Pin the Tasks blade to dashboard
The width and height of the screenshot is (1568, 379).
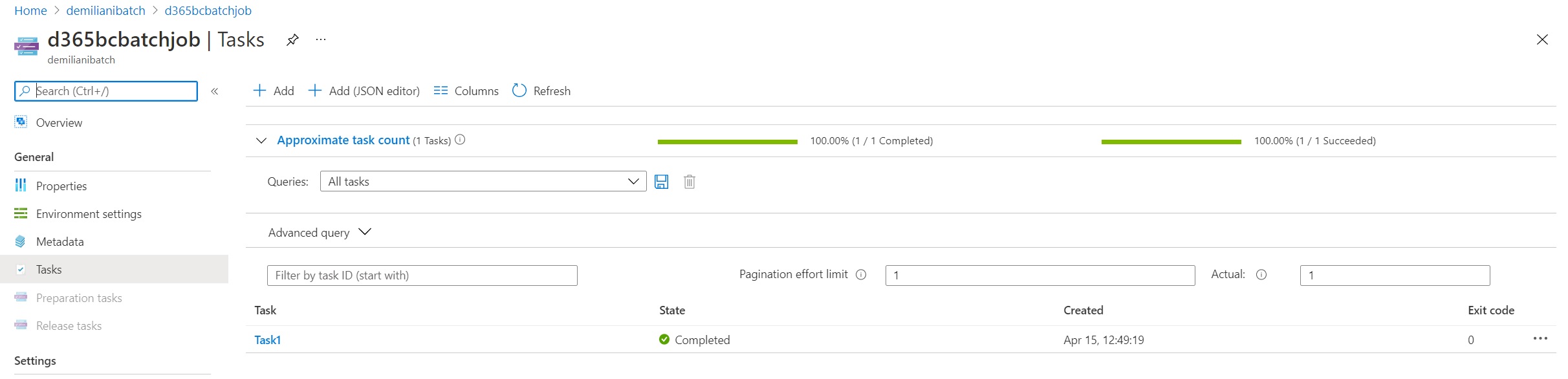[292, 40]
